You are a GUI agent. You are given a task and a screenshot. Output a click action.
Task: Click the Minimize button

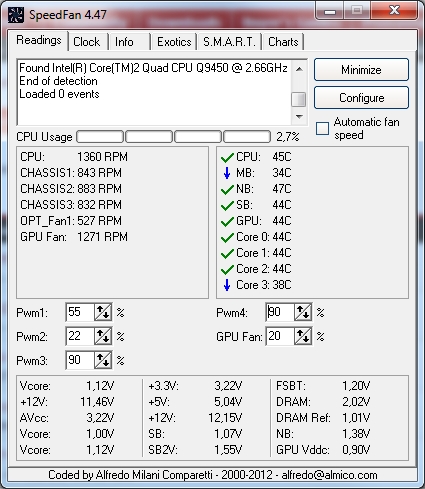point(361,70)
